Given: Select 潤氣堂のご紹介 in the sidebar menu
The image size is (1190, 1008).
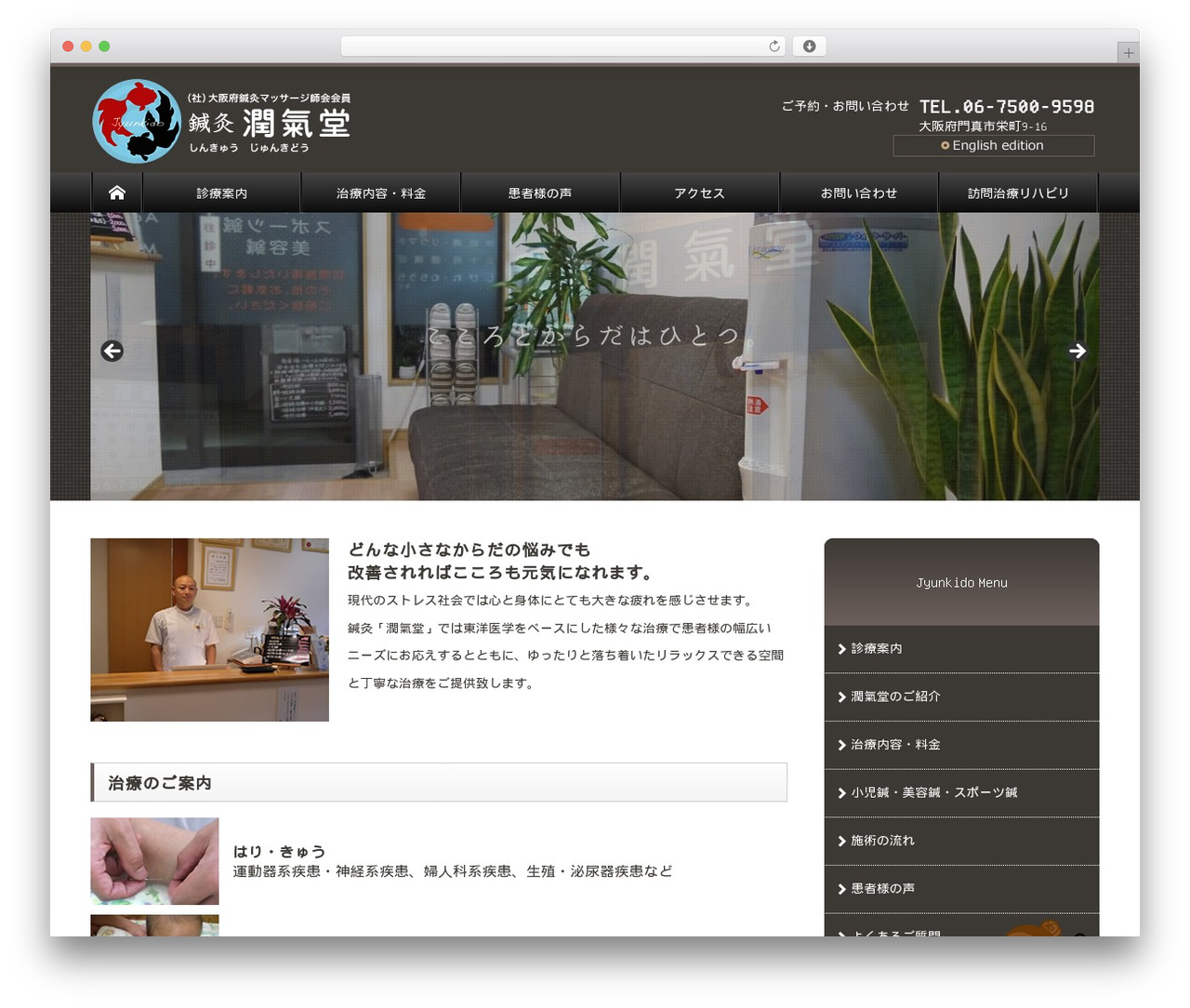Looking at the screenshot, I should 961,696.
